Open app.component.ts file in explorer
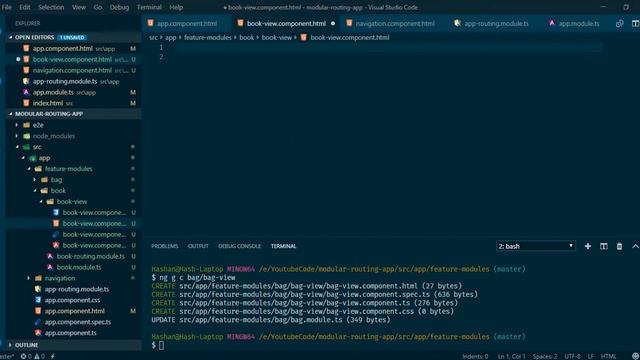 [x=71, y=333]
